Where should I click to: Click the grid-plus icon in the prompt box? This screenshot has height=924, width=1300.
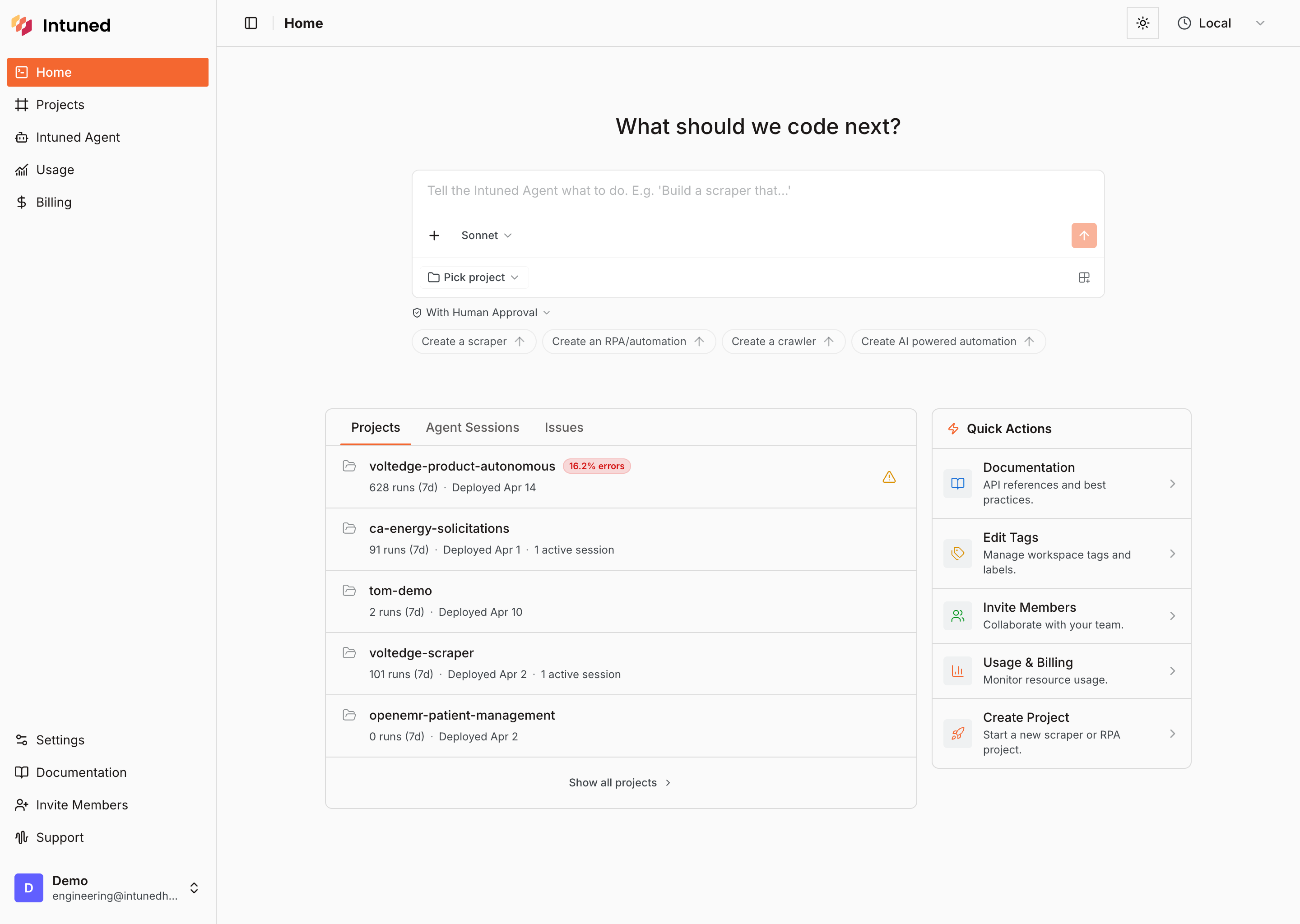[x=1084, y=277]
